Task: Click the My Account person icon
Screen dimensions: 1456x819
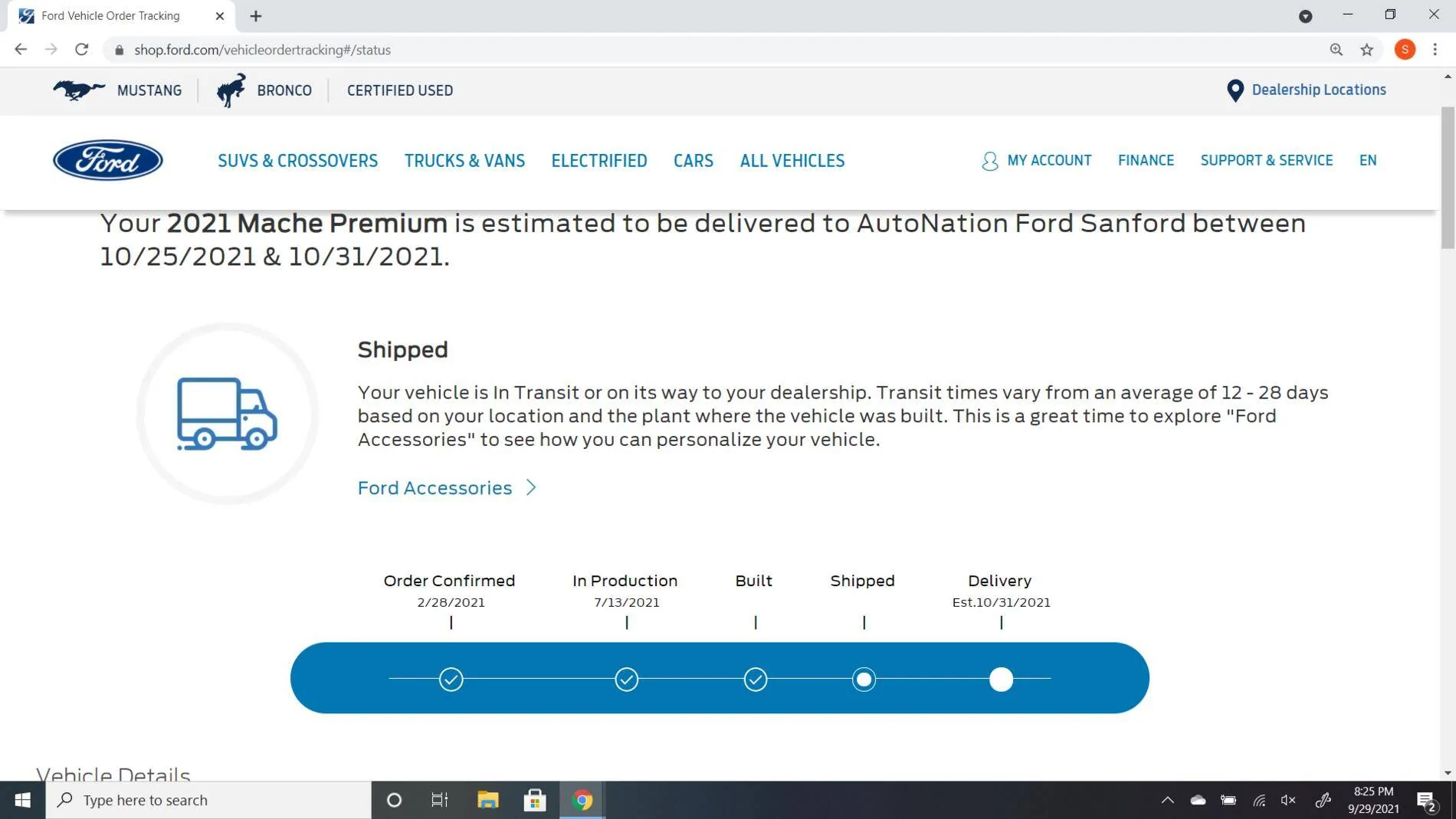Action: pos(989,161)
